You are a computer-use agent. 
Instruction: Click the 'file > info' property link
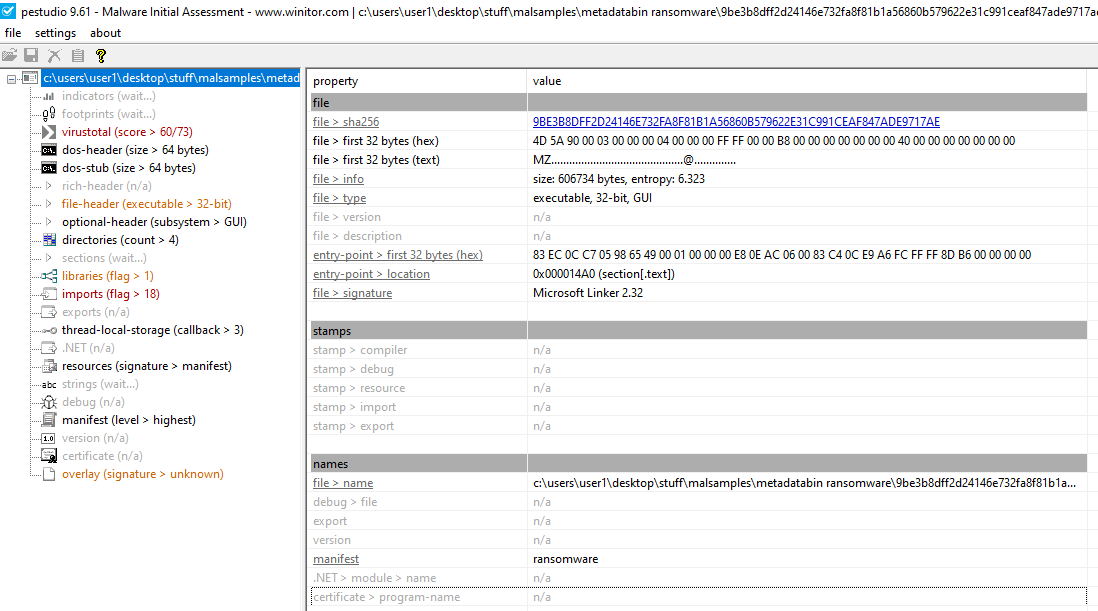[338, 179]
